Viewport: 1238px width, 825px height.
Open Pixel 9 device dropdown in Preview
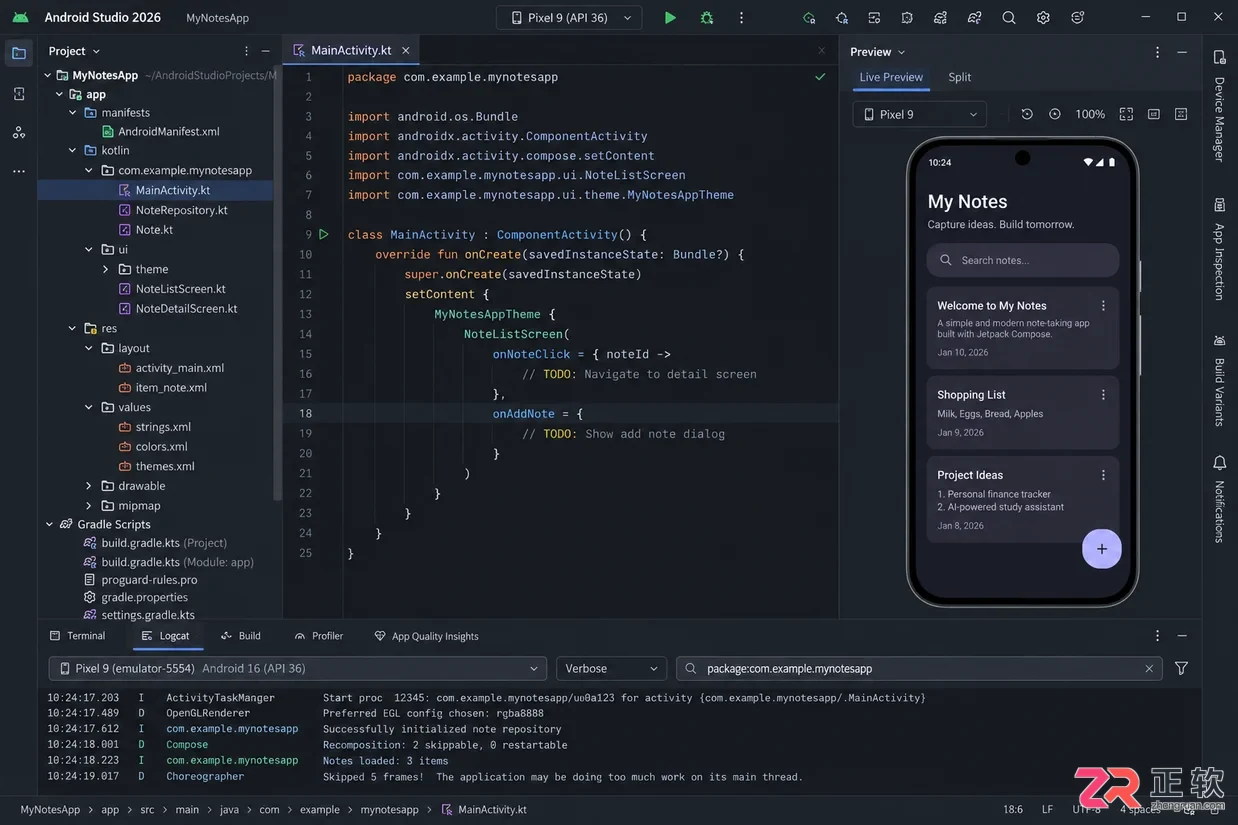(920, 114)
